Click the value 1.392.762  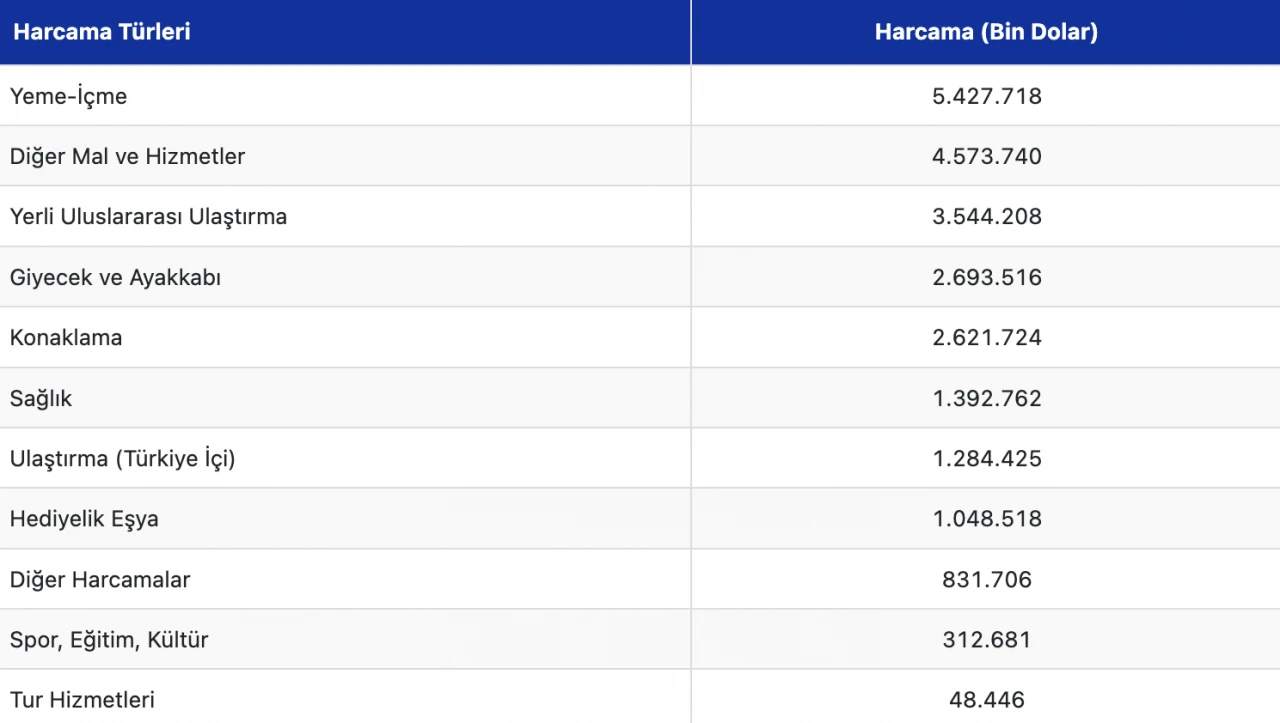[x=987, y=399]
